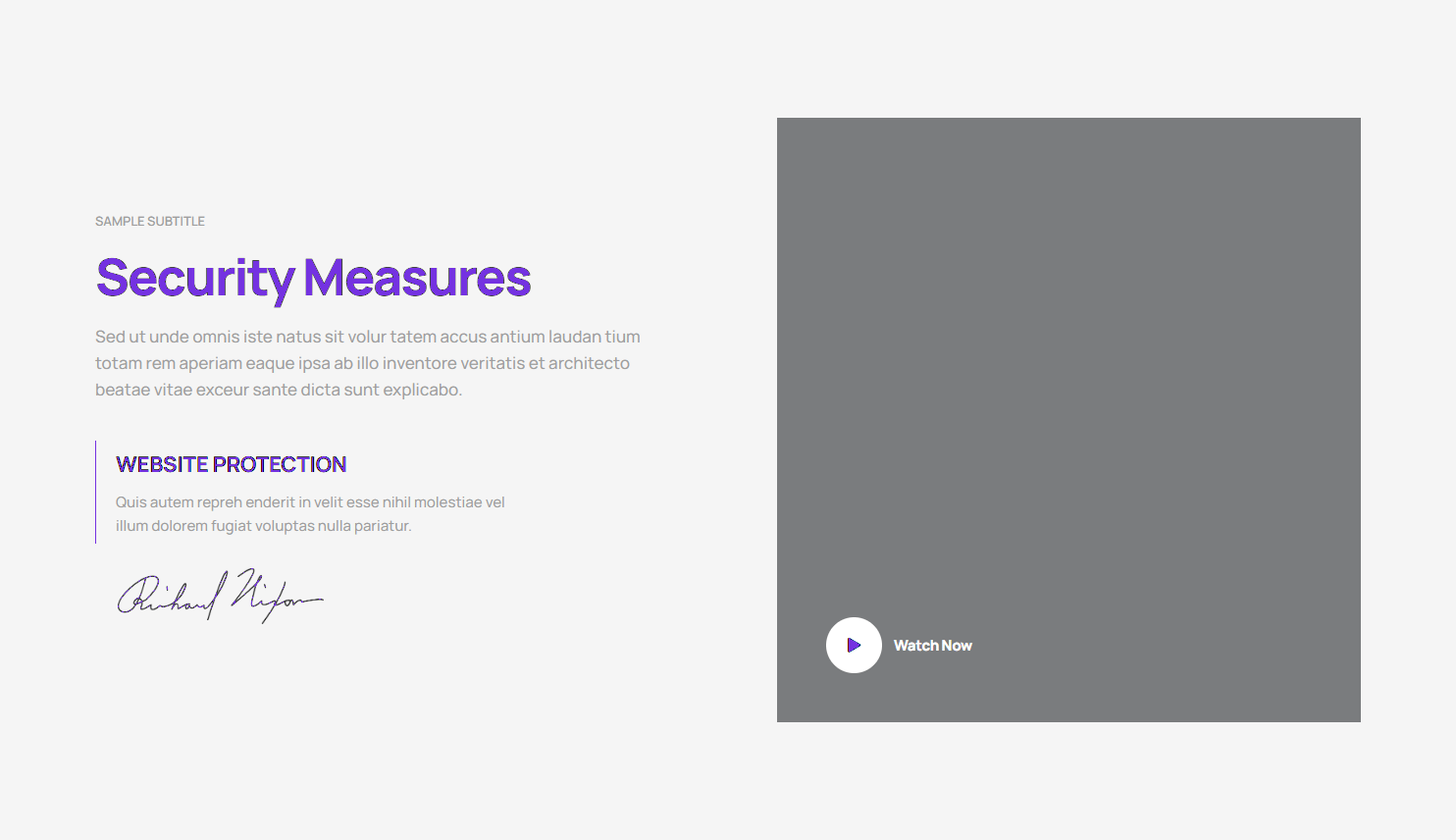Click the WEBSITE PROTECTION heading

(231, 464)
